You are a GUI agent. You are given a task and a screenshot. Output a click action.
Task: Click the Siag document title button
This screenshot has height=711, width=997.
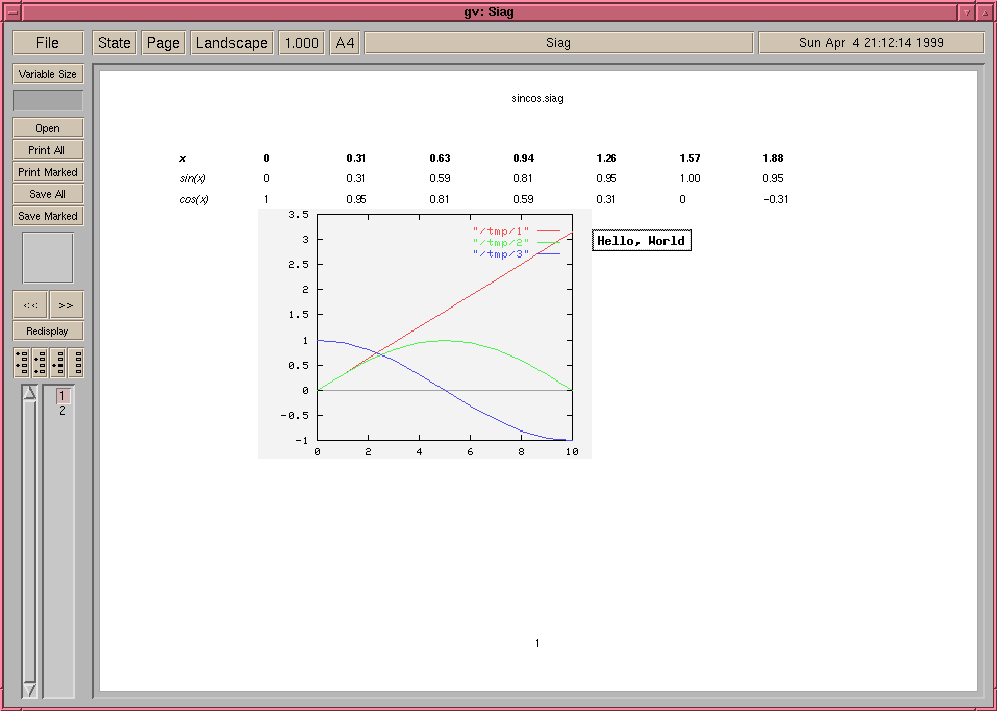(558, 43)
